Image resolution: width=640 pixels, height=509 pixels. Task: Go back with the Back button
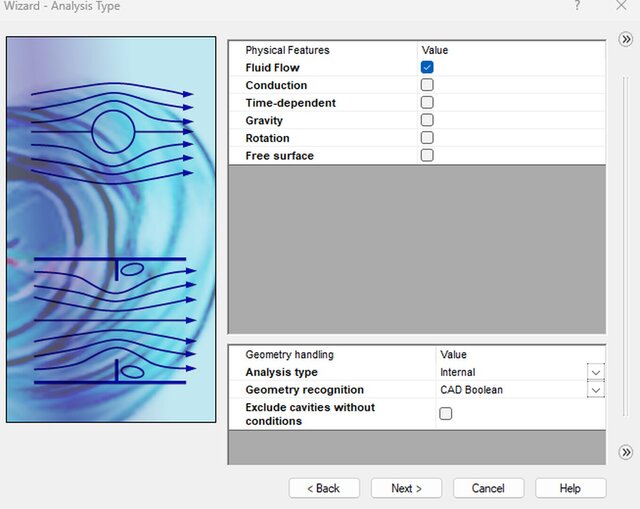tap(324, 488)
